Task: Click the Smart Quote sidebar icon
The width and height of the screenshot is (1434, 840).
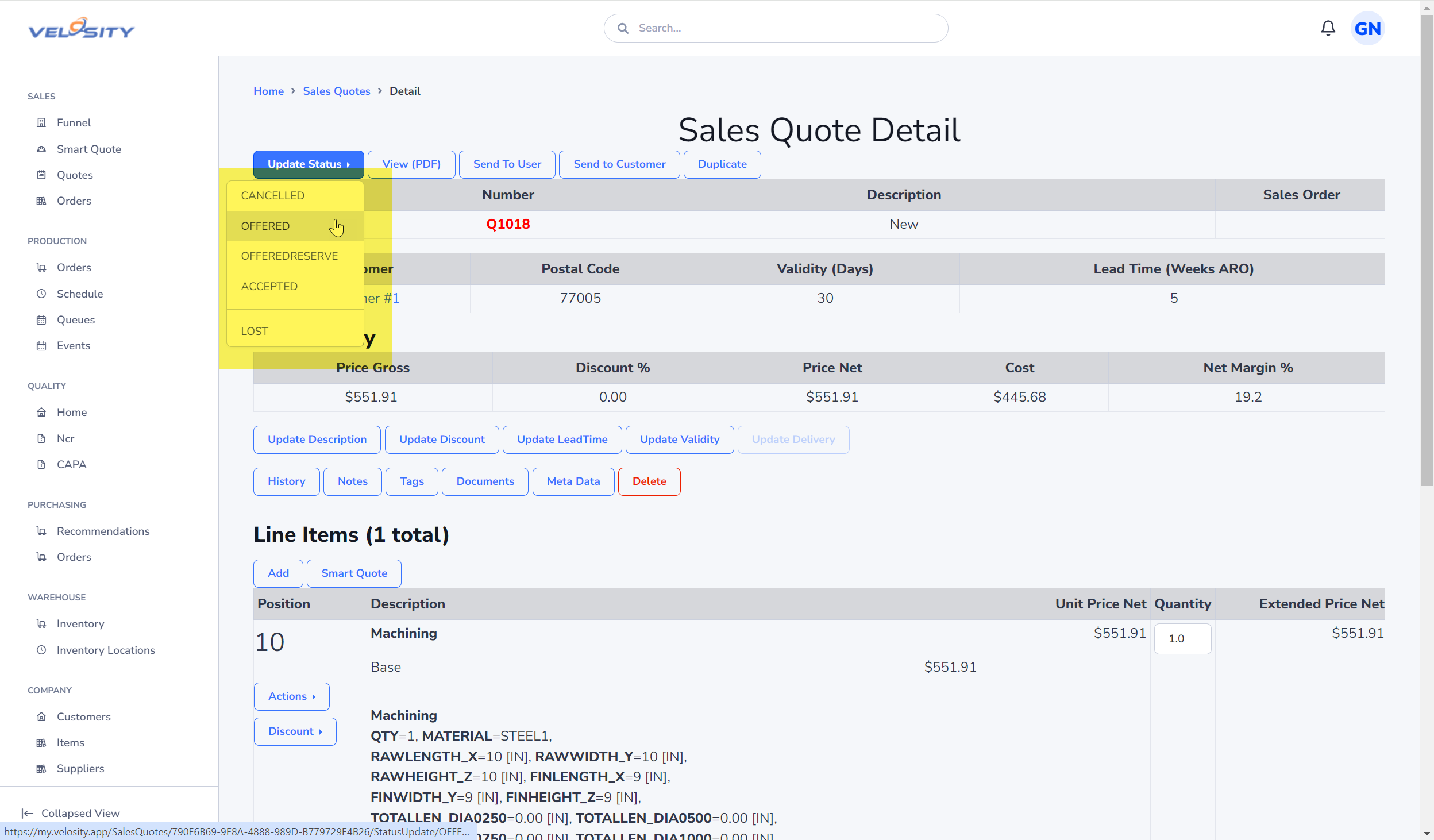Action: click(x=41, y=149)
